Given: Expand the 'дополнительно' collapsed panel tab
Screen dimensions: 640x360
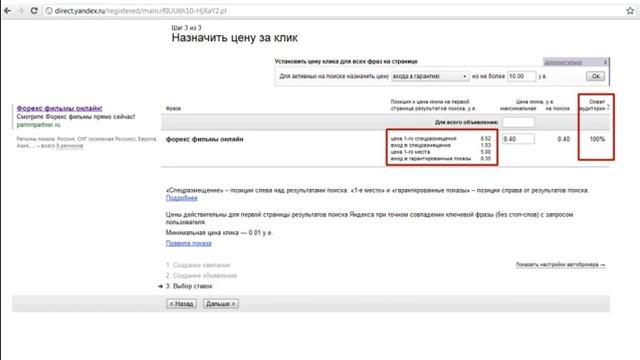Looking at the screenshot, I should [576, 62].
